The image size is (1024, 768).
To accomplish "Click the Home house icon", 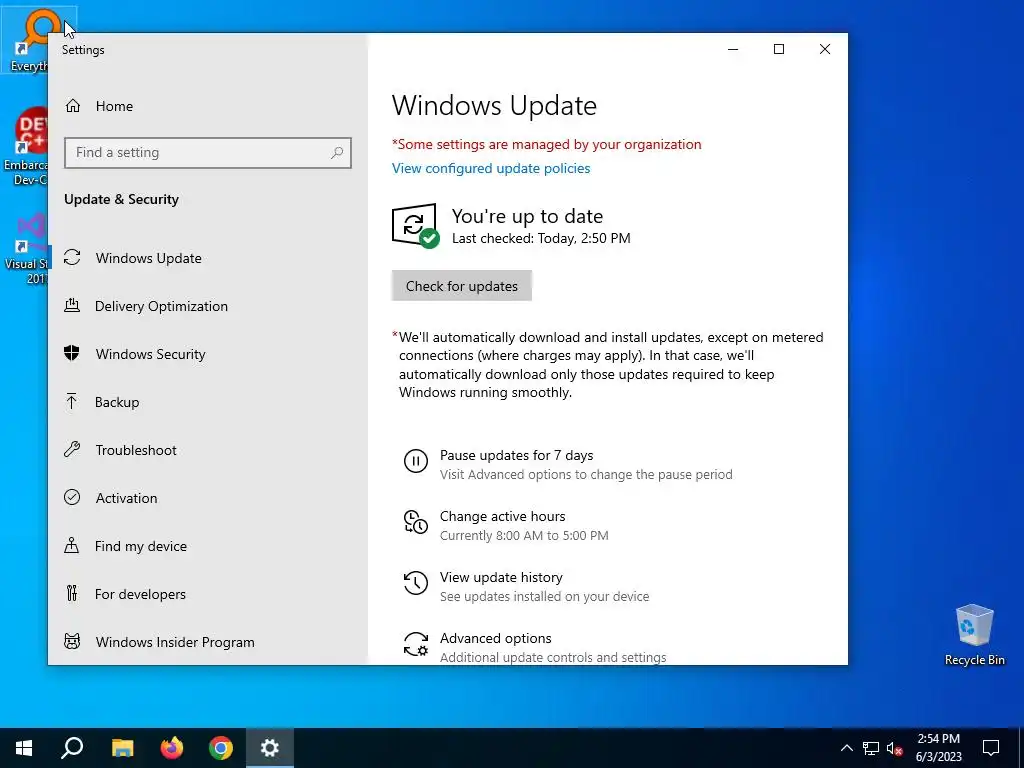I will coord(72,106).
